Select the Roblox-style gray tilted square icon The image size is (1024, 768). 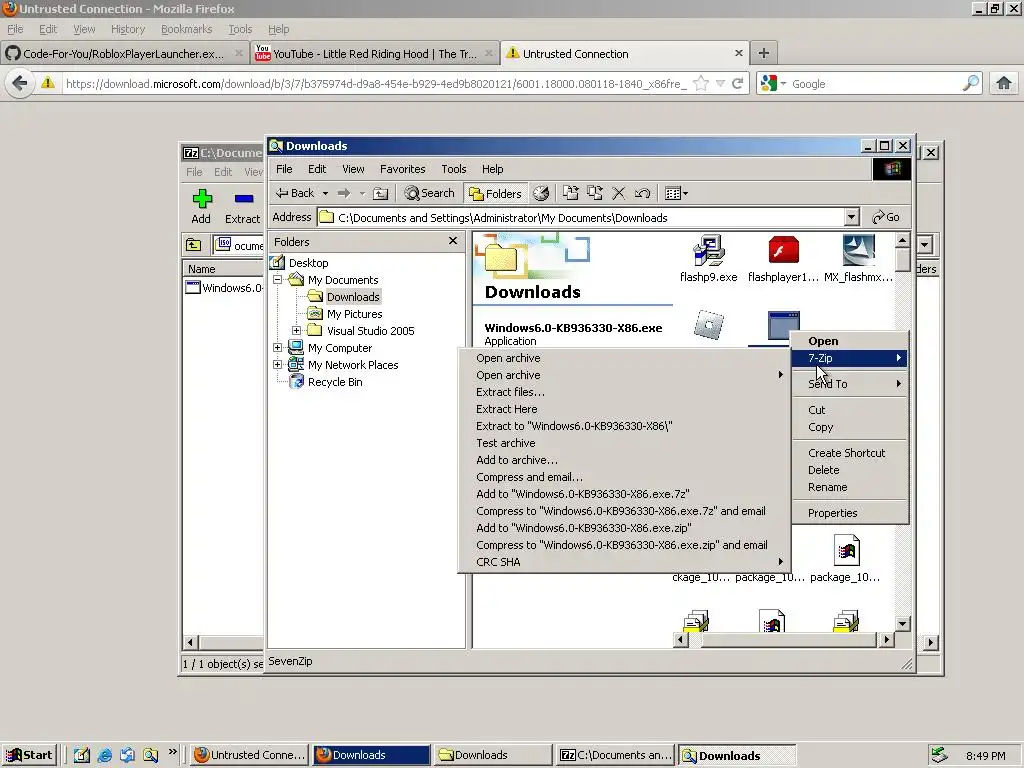tap(709, 325)
